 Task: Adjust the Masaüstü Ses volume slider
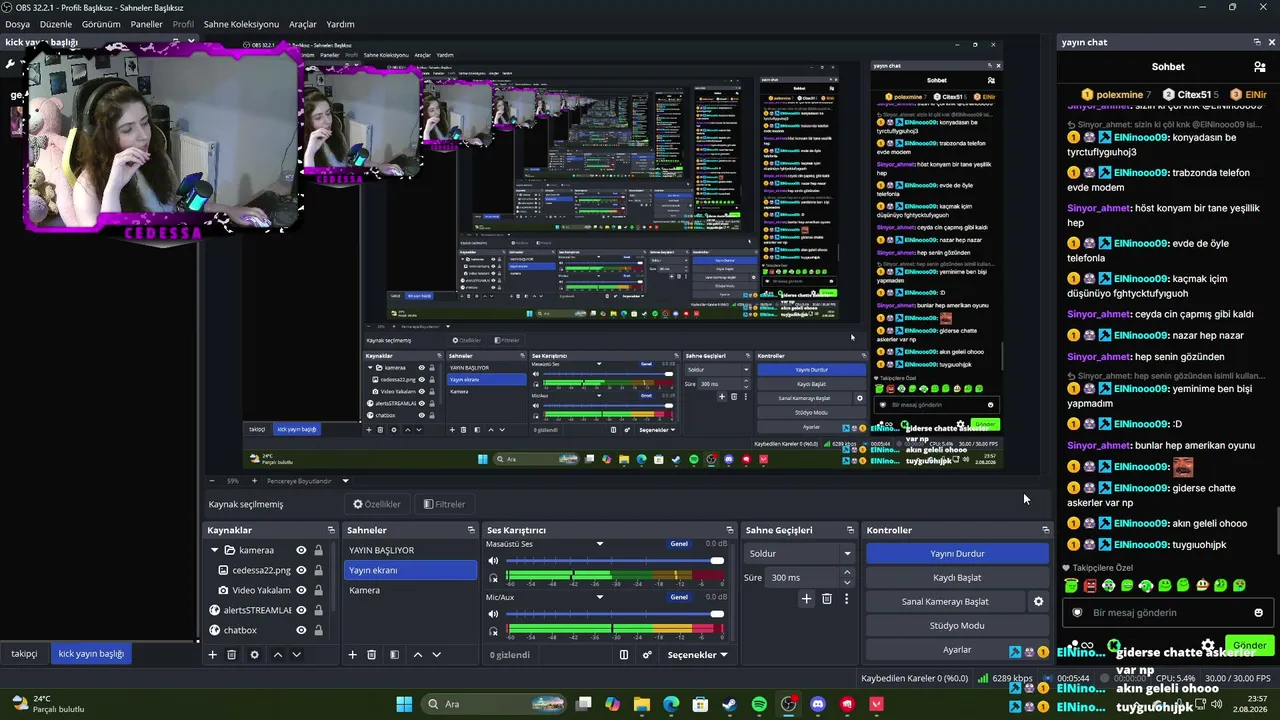(x=615, y=561)
